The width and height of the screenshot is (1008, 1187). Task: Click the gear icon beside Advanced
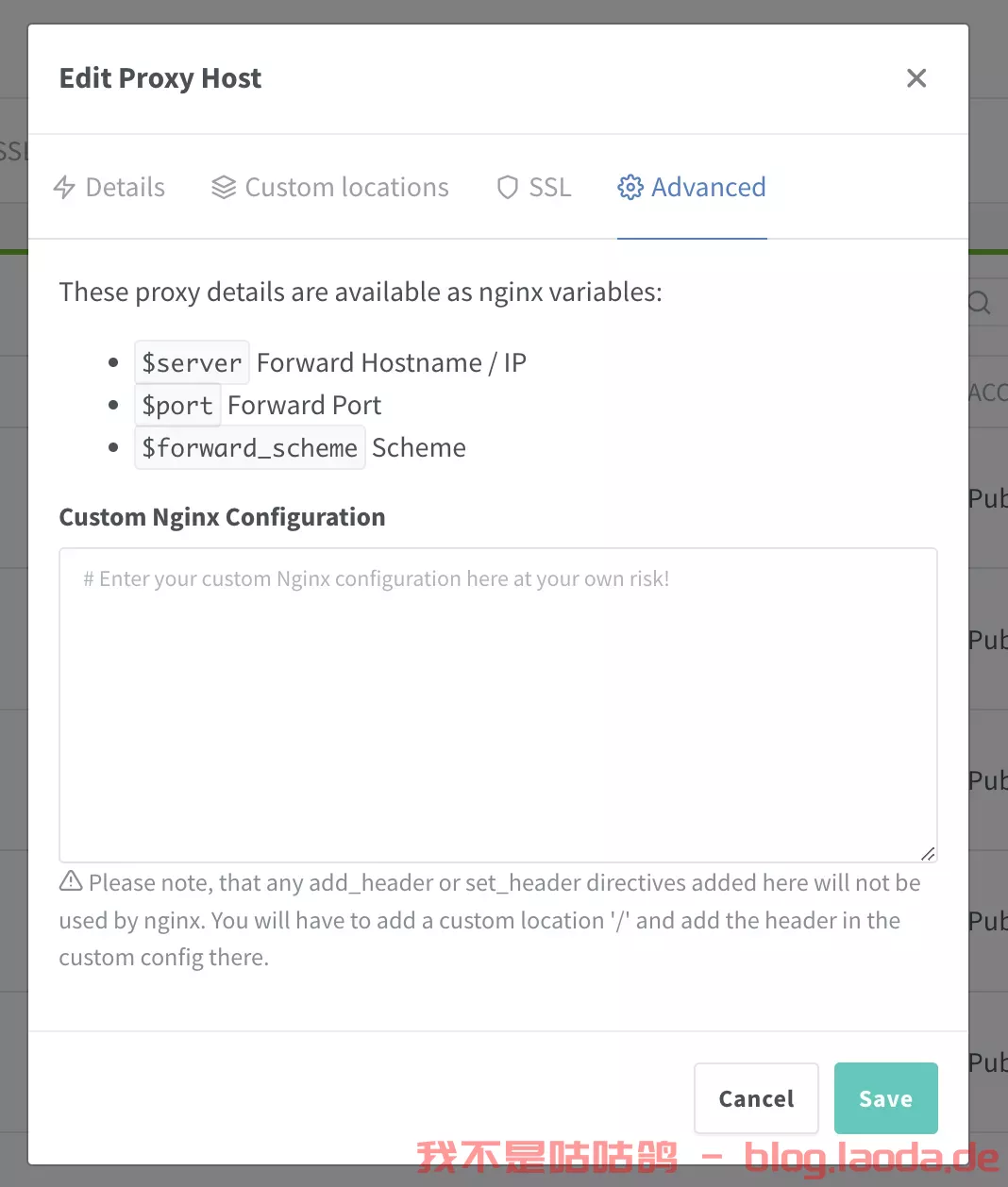pyautogui.click(x=630, y=187)
